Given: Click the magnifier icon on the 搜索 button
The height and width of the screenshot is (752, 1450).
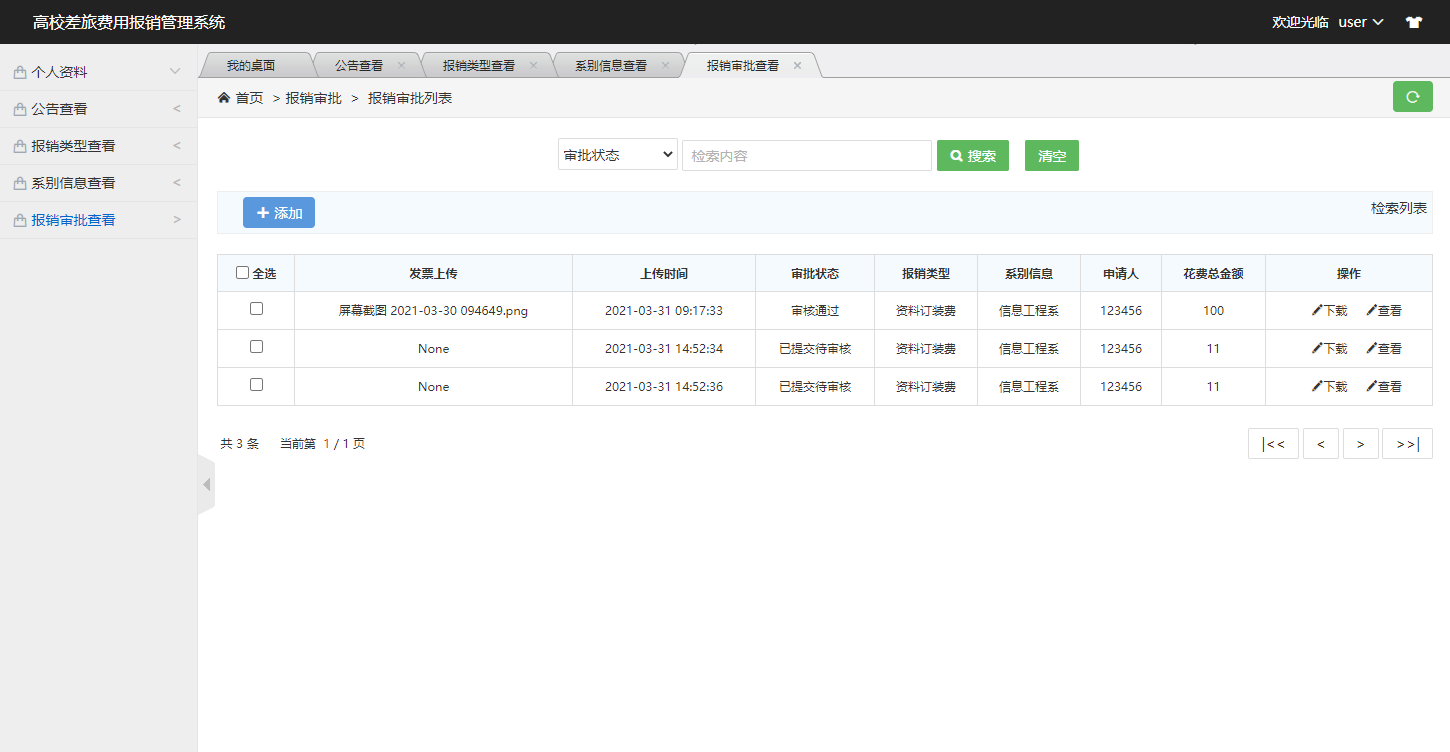Looking at the screenshot, I should pos(956,155).
